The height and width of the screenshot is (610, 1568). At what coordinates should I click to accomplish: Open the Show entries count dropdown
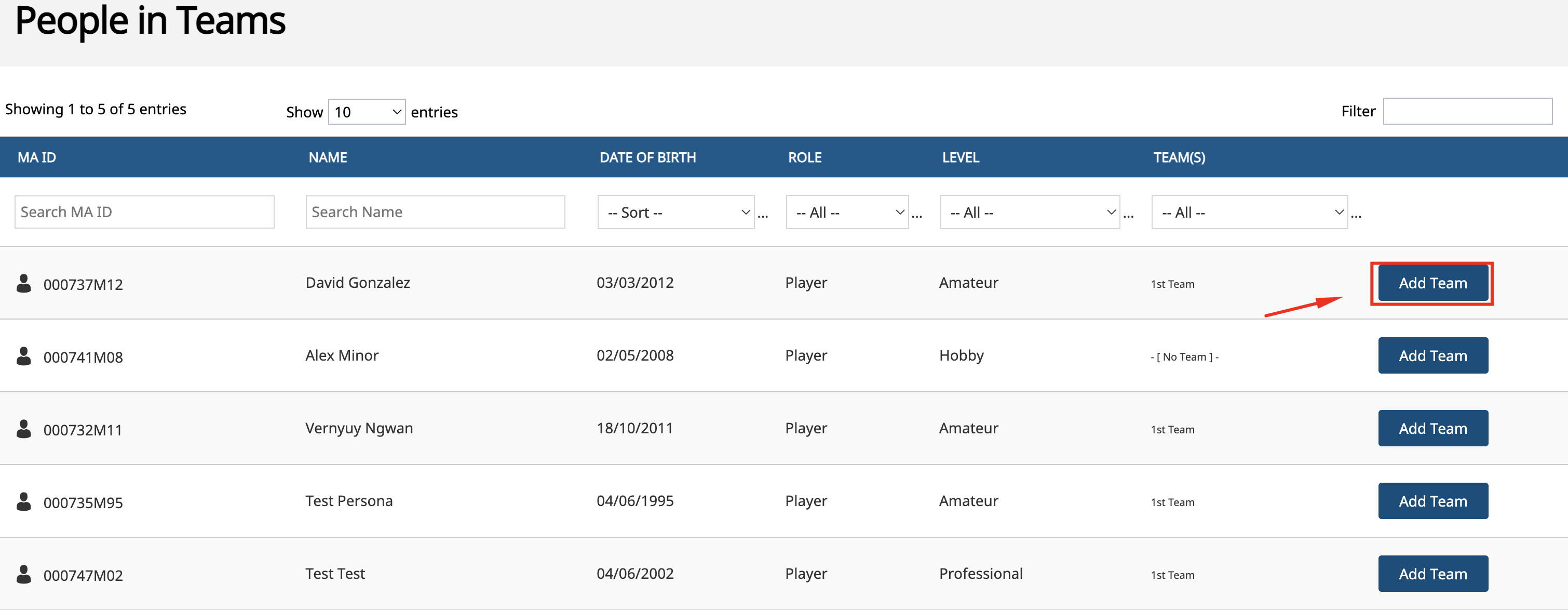(x=367, y=112)
